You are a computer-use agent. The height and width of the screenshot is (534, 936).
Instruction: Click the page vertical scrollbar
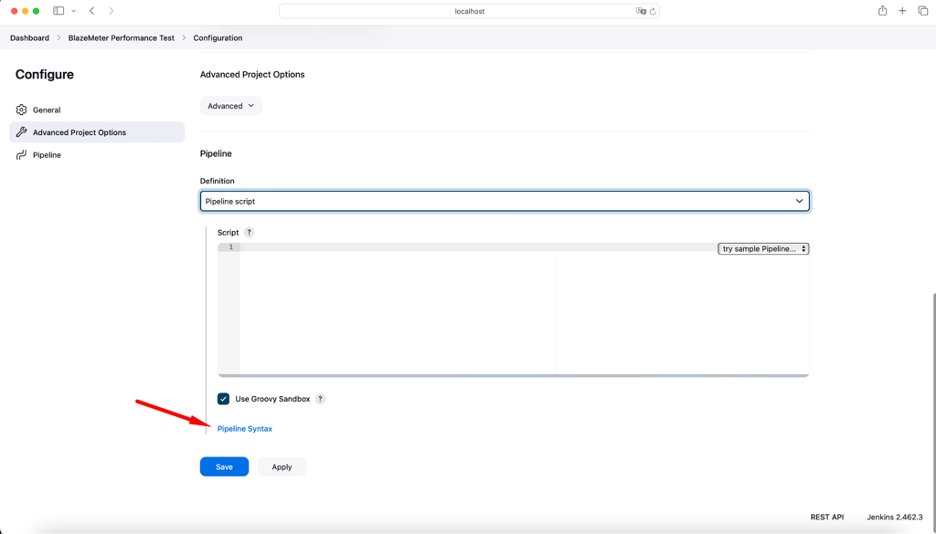point(932,412)
